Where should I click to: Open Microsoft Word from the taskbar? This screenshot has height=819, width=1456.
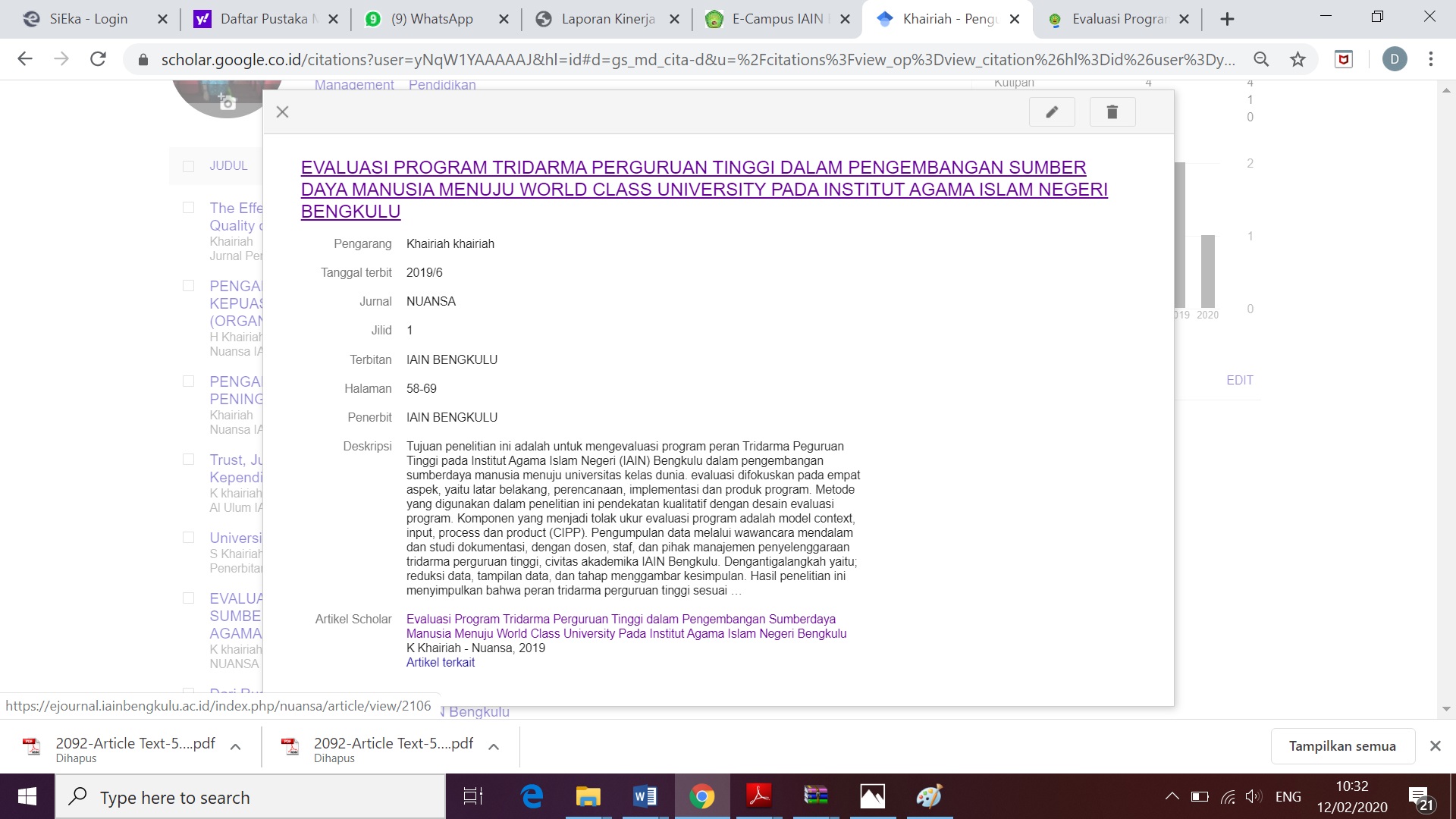[644, 796]
